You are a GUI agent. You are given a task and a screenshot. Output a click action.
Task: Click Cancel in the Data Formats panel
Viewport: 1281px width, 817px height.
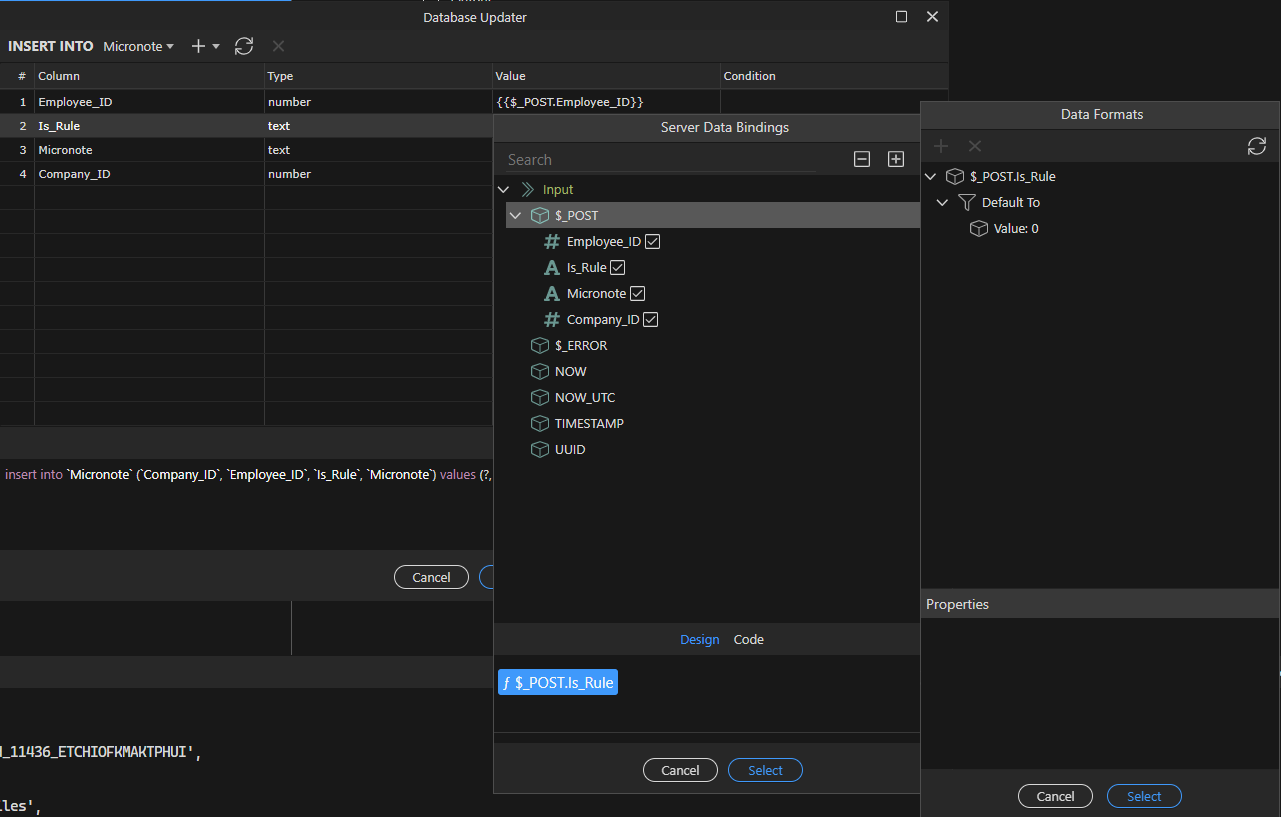pyautogui.click(x=1055, y=796)
